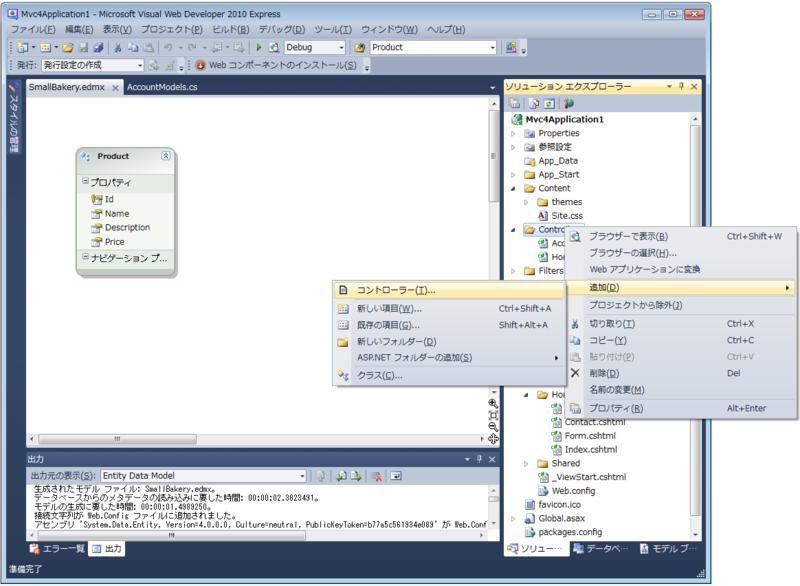This screenshot has height=586, width=800.
Task: Click the Save All toolbar icon
Action: tap(98, 47)
